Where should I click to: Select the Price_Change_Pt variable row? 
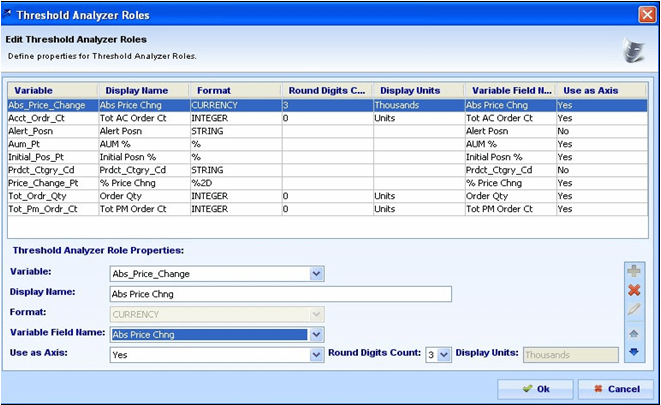point(328,183)
